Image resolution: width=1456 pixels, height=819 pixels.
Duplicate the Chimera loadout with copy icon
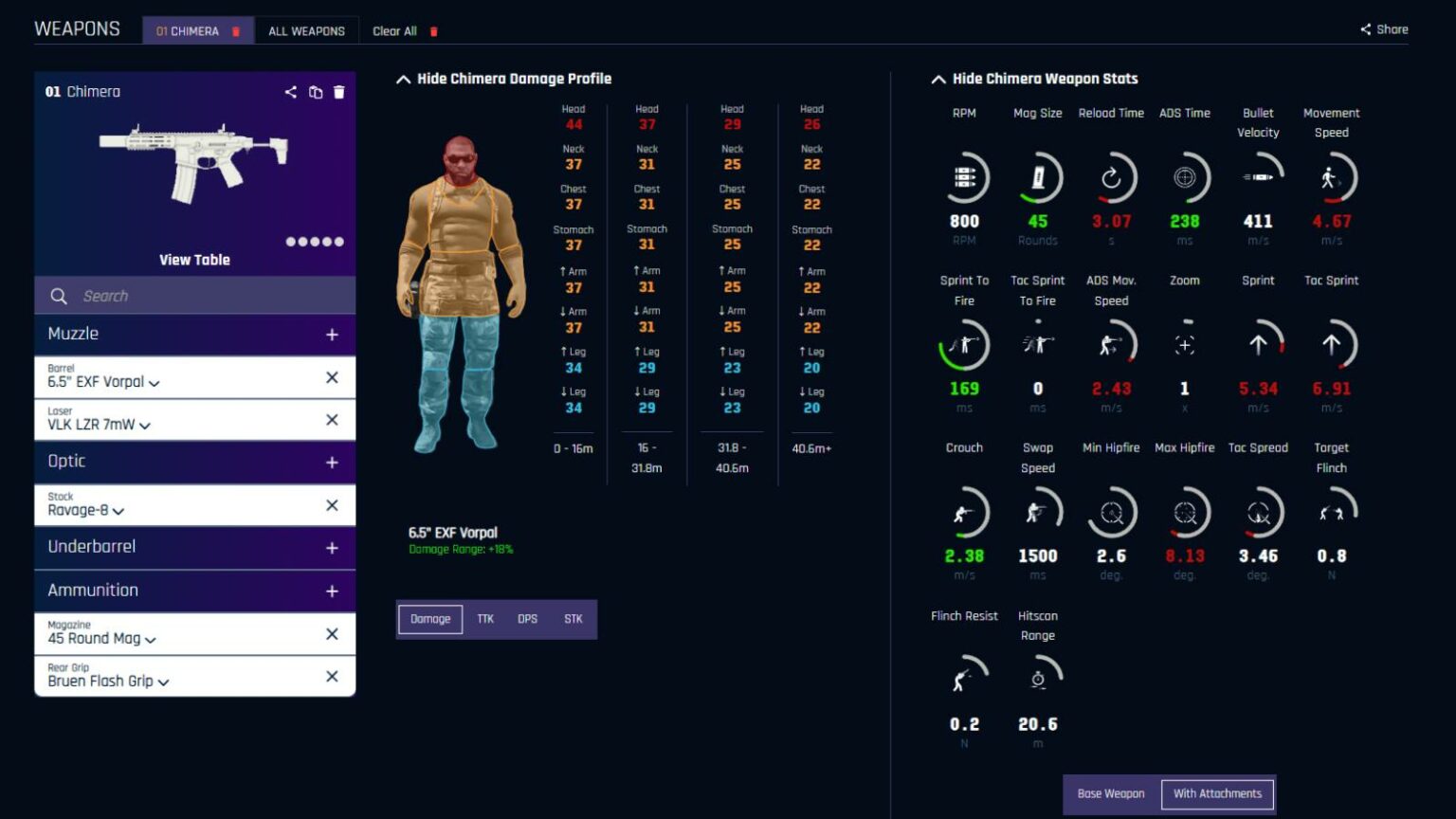[x=316, y=92]
